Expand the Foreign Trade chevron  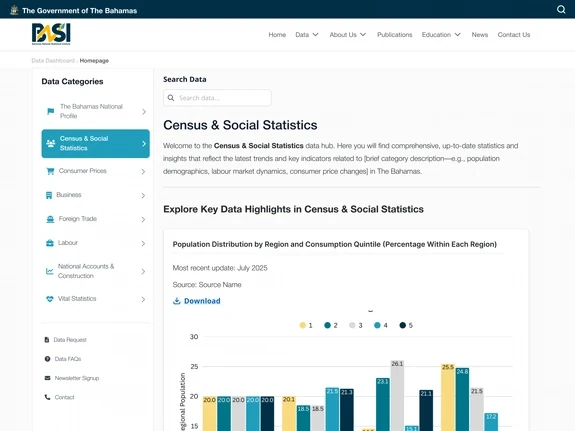point(143,219)
